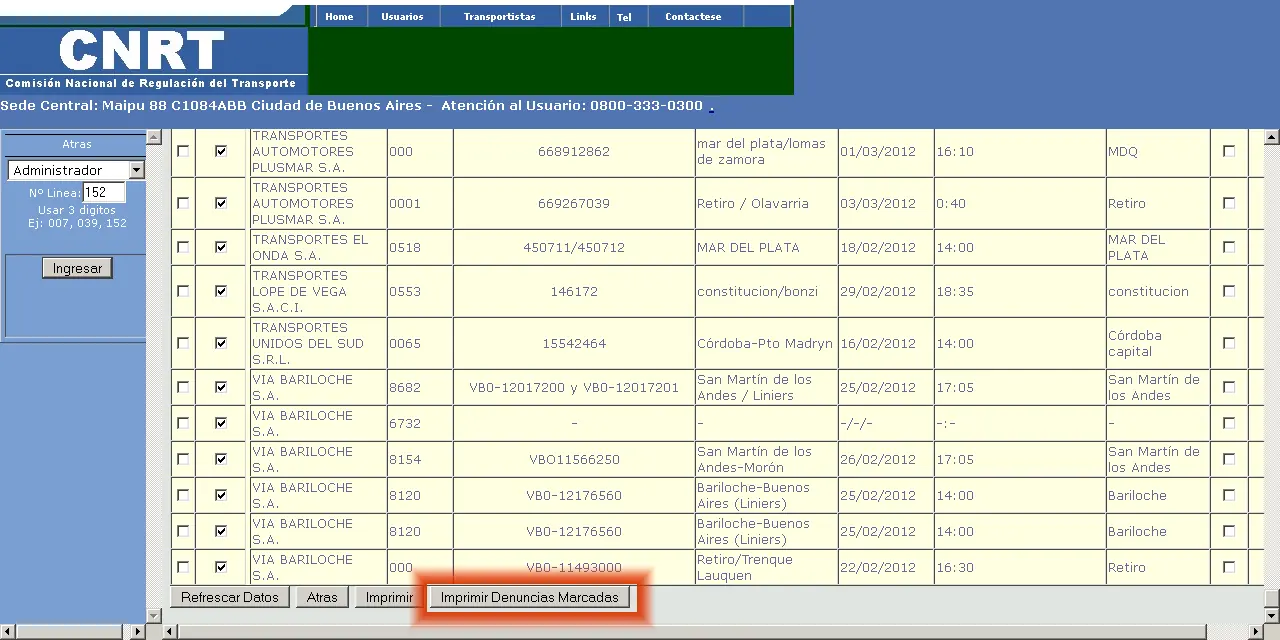
Task: Open the Usuarios menu
Action: (402, 16)
